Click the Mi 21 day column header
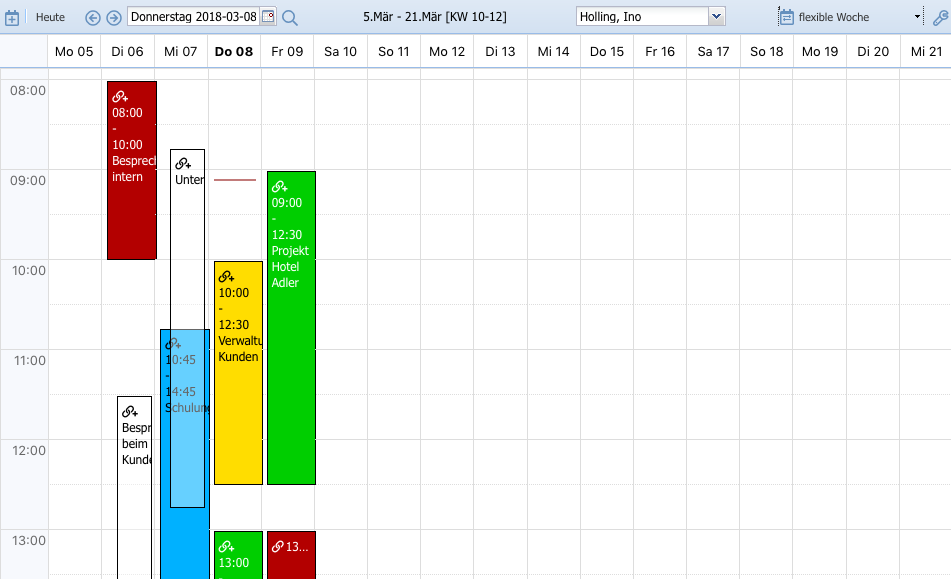 925,51
